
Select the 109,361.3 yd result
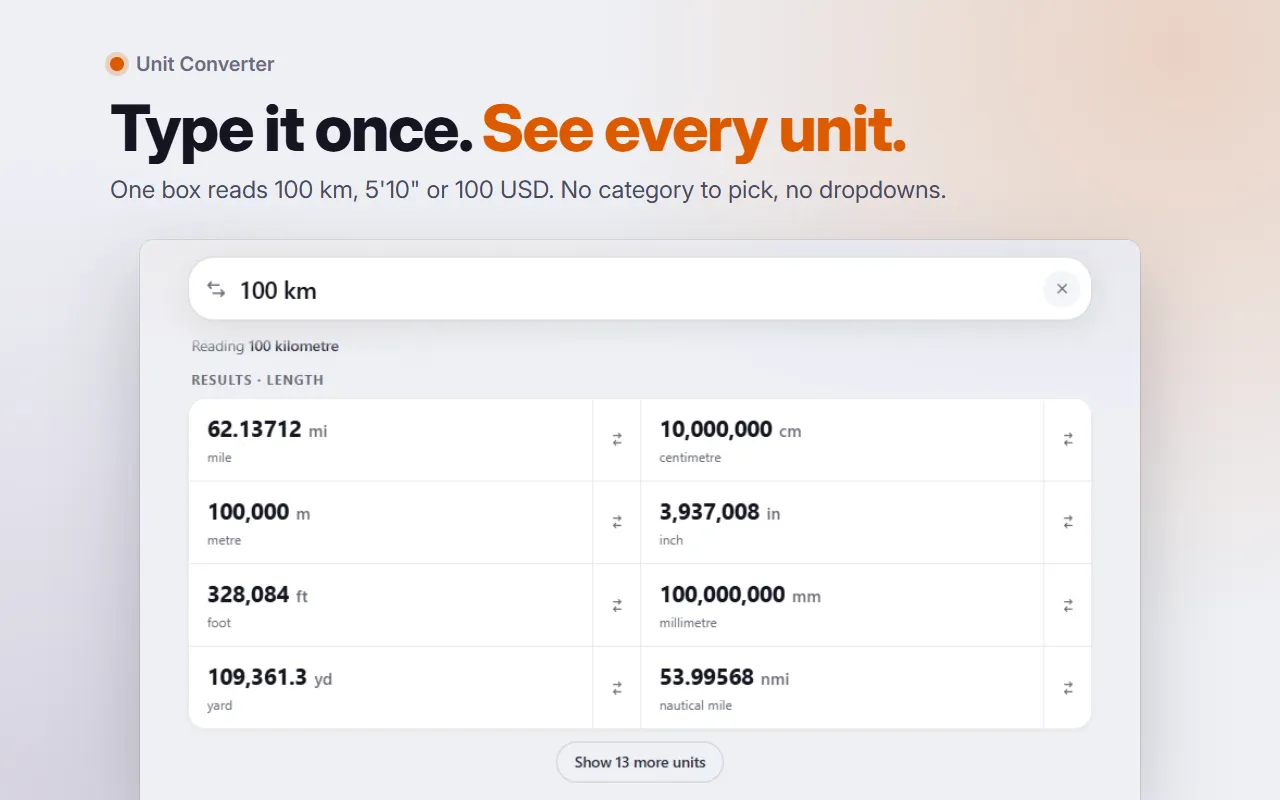pyautogui.click(x=390, y=688)
